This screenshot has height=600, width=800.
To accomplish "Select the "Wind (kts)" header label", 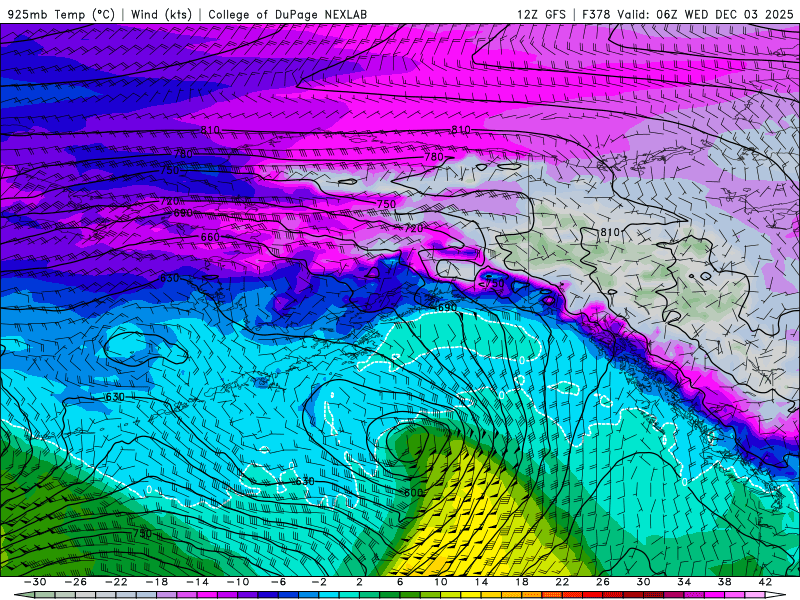I will [x=161, y=14].
